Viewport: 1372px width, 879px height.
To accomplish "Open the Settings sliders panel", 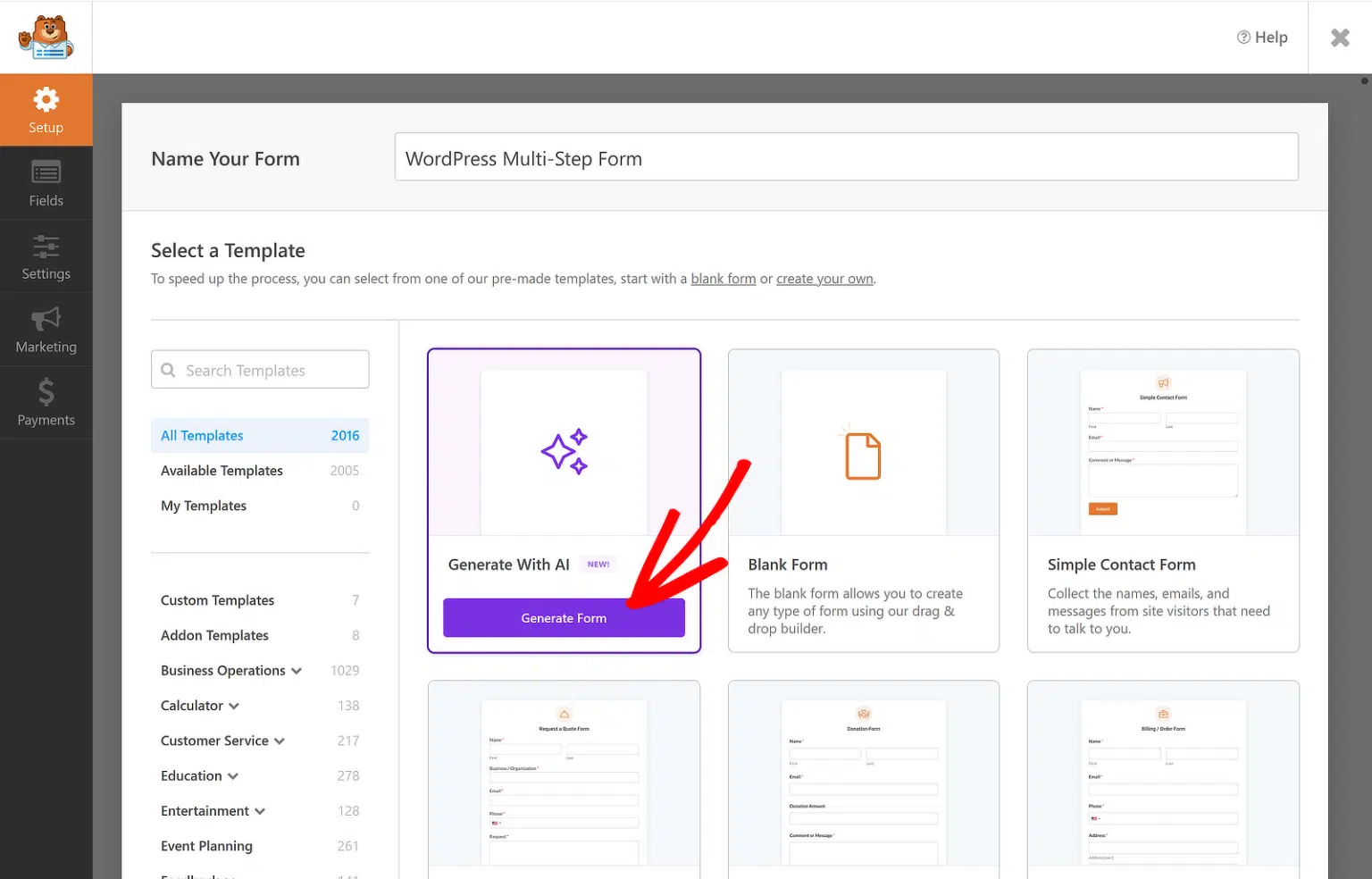I will (46, 256).
